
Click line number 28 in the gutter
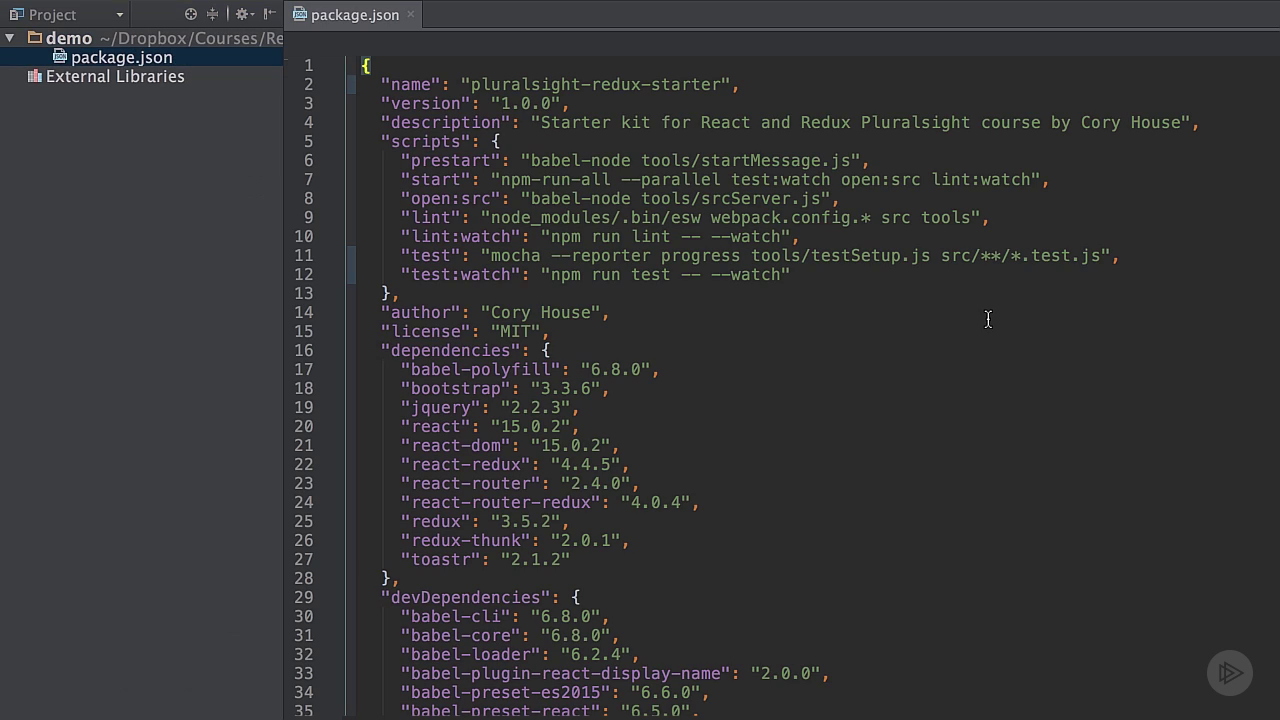pyautogui.click(x=303, y=578)
